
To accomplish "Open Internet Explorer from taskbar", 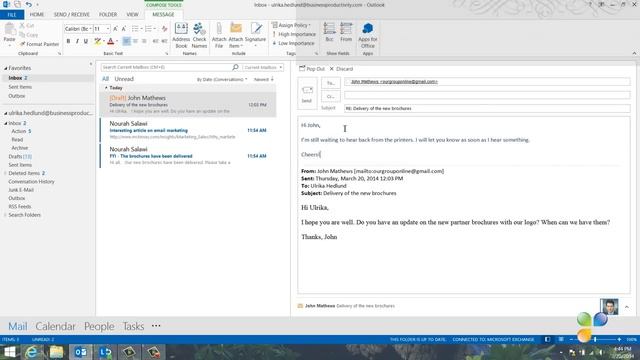I will [x=32, y=352].
